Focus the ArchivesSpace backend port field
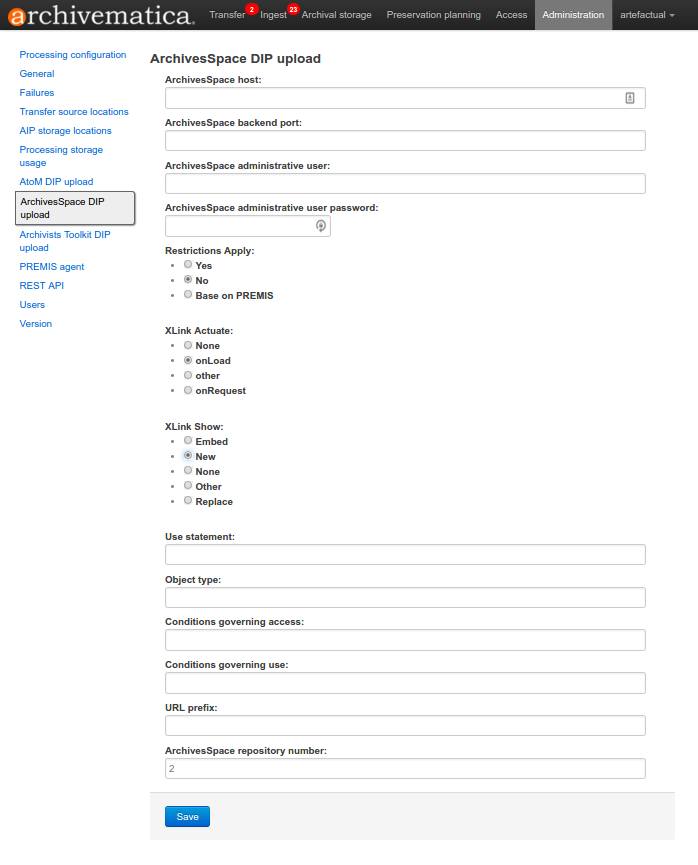Screen dimensions: 698x865 405,140
